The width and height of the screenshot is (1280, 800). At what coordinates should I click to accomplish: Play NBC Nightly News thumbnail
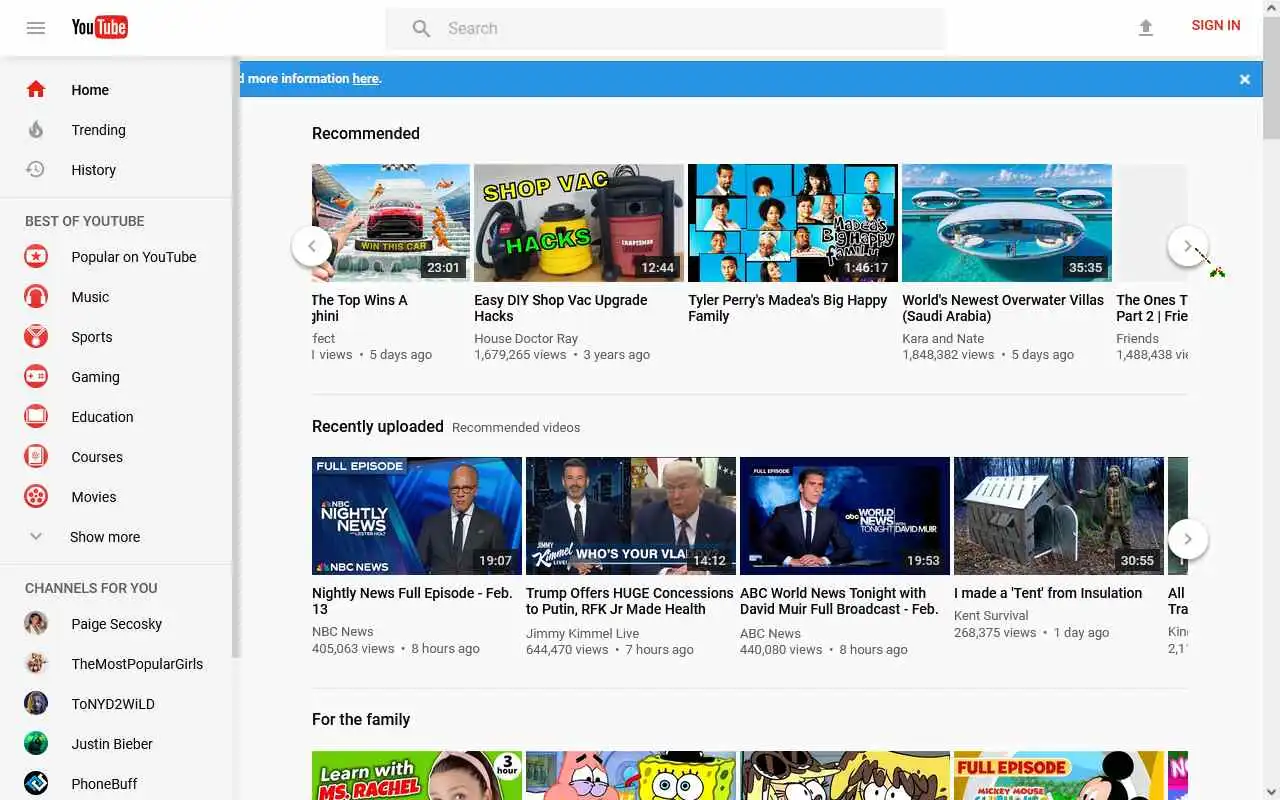pyautogui.click(x=417, y=516)
